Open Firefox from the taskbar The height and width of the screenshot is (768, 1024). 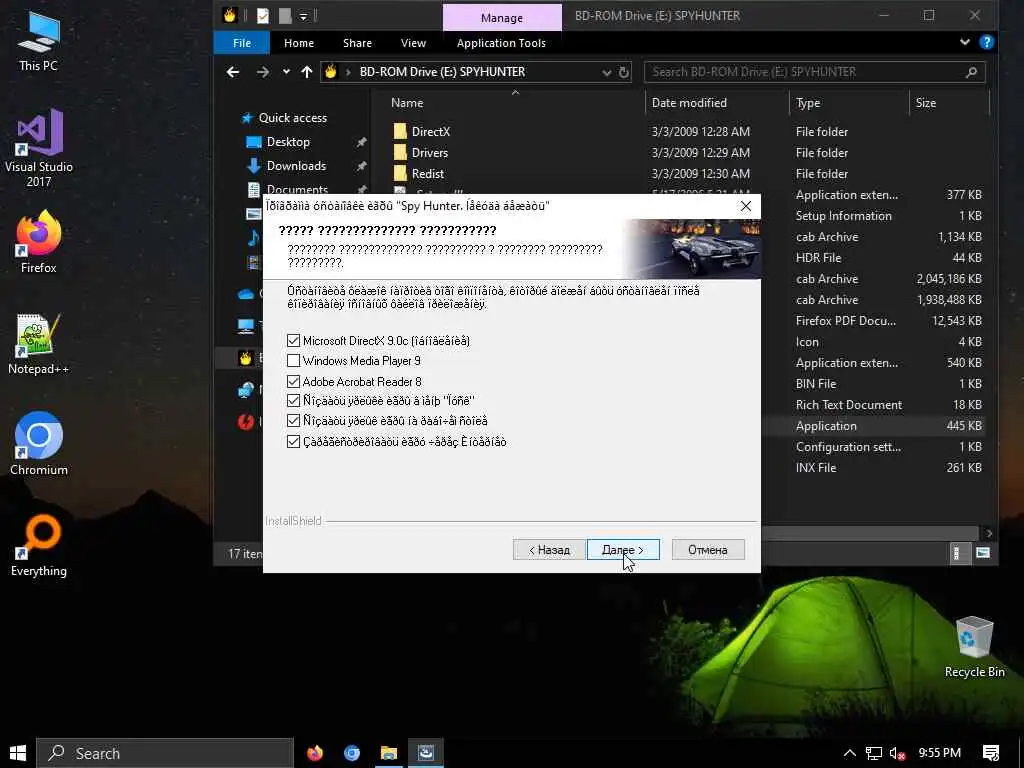click(315, 753)
